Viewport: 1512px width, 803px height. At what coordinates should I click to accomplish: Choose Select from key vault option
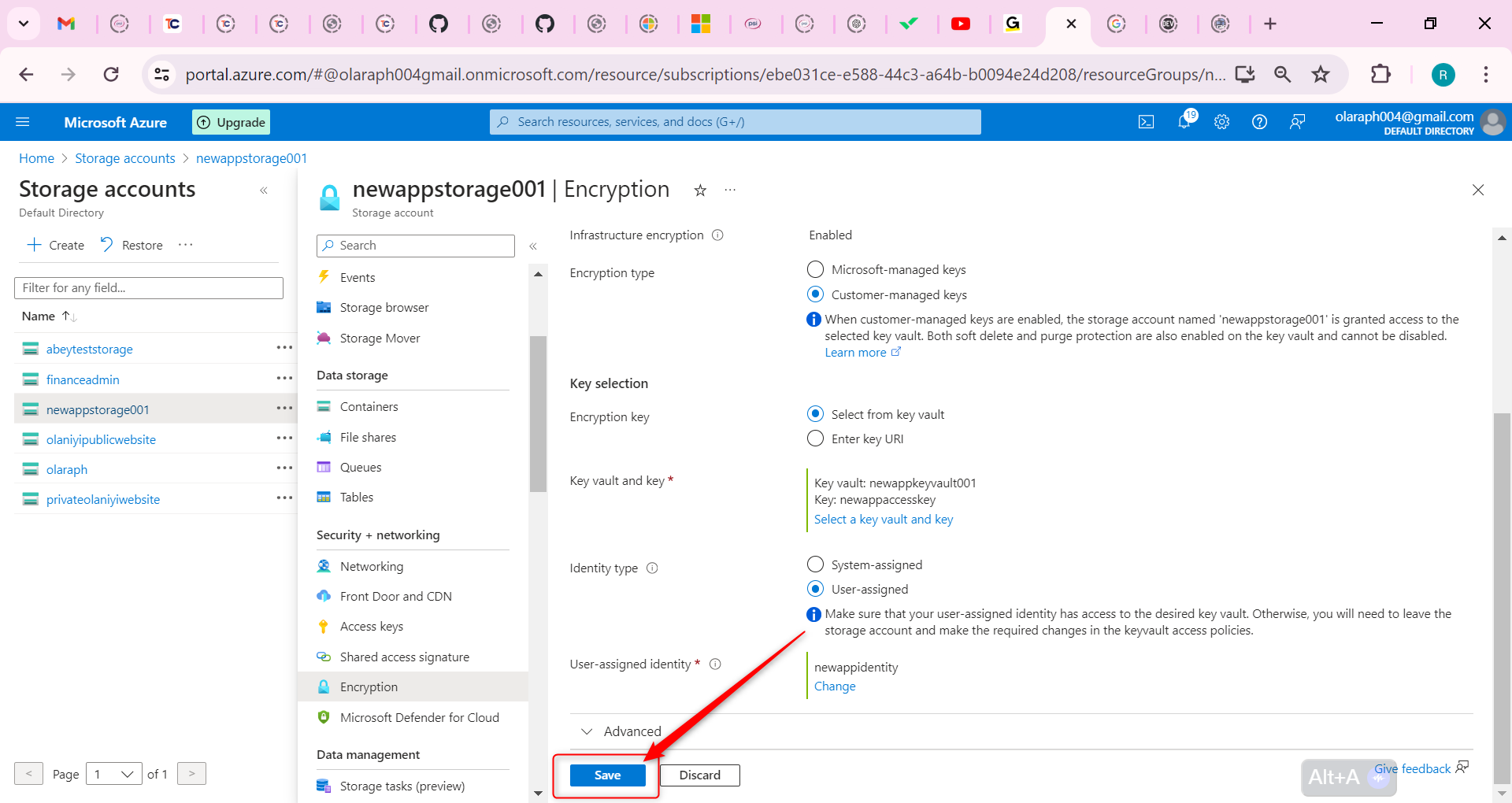(x=815, y=414)
